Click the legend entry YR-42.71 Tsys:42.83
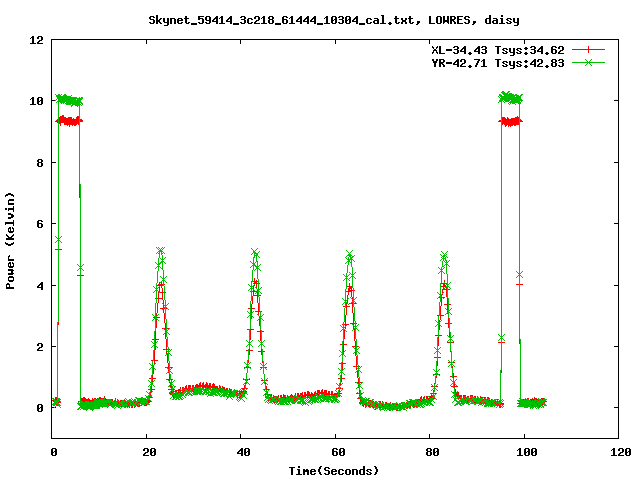The image size is (640, 480). coord(498,63)
